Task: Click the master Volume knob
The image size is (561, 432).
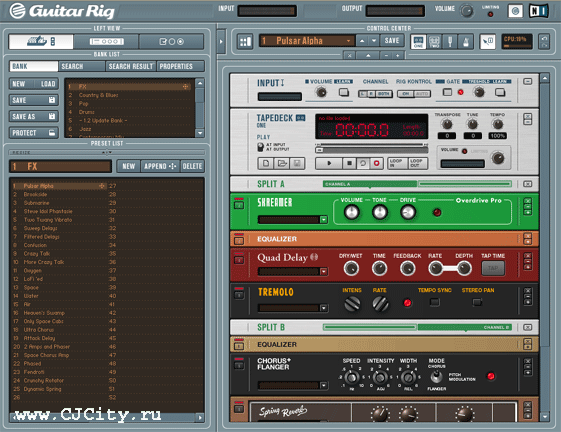Action: click(467, 11)
